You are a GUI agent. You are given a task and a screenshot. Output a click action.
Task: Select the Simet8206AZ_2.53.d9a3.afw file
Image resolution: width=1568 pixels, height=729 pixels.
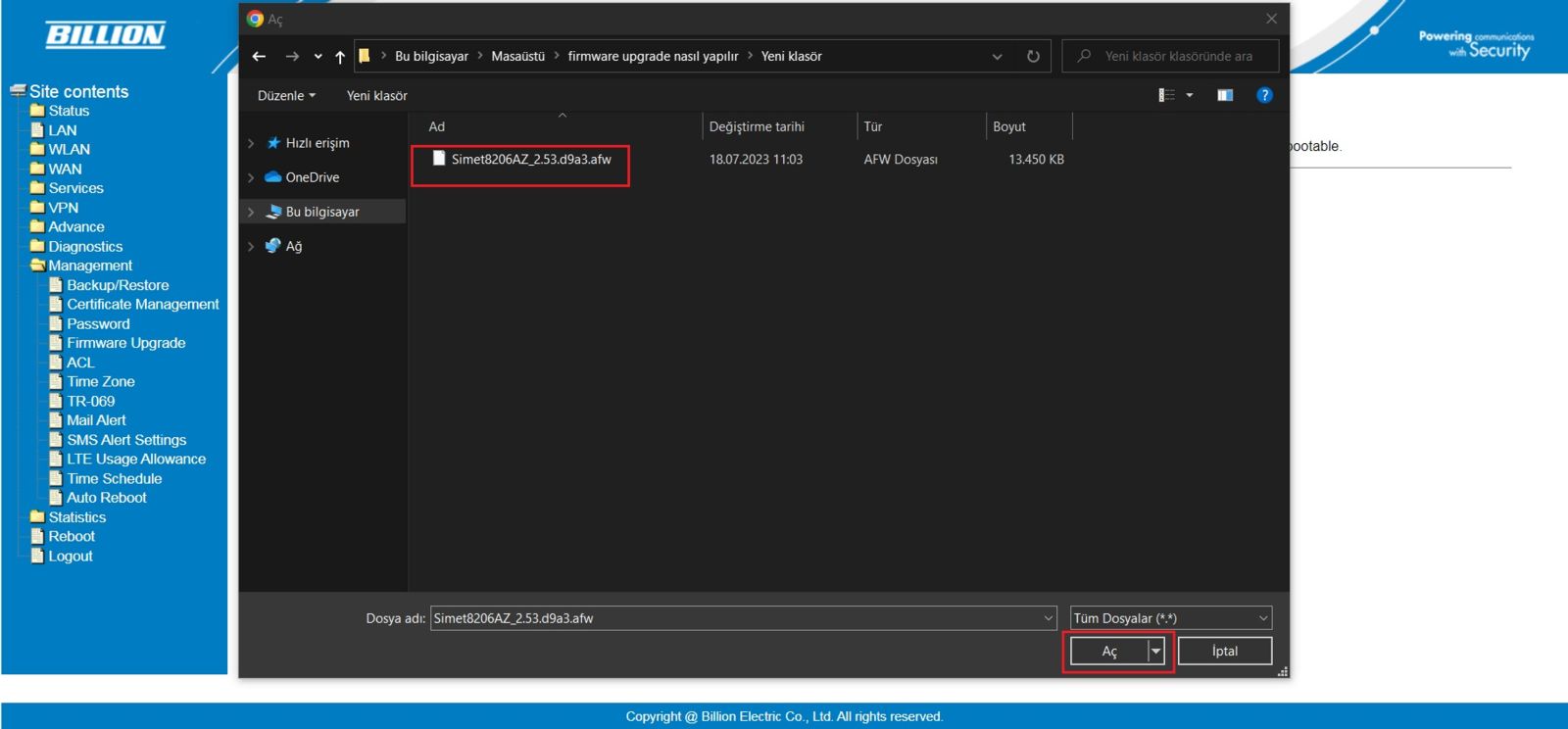coord(530,160)
